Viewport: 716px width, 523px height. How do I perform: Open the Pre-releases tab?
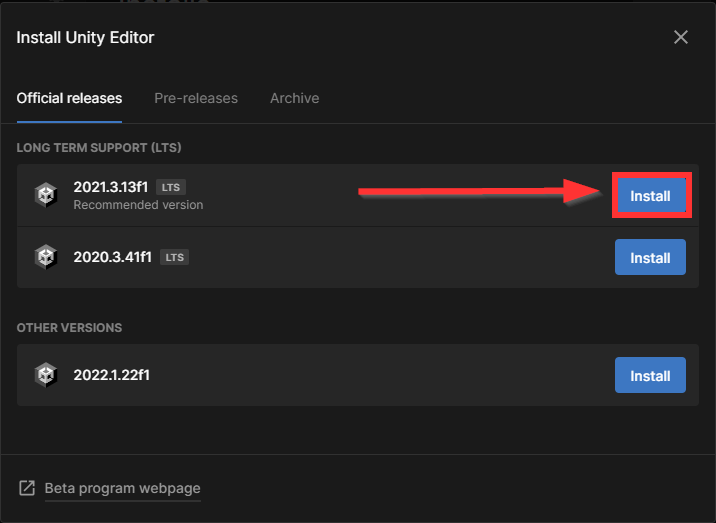[196, 98]
